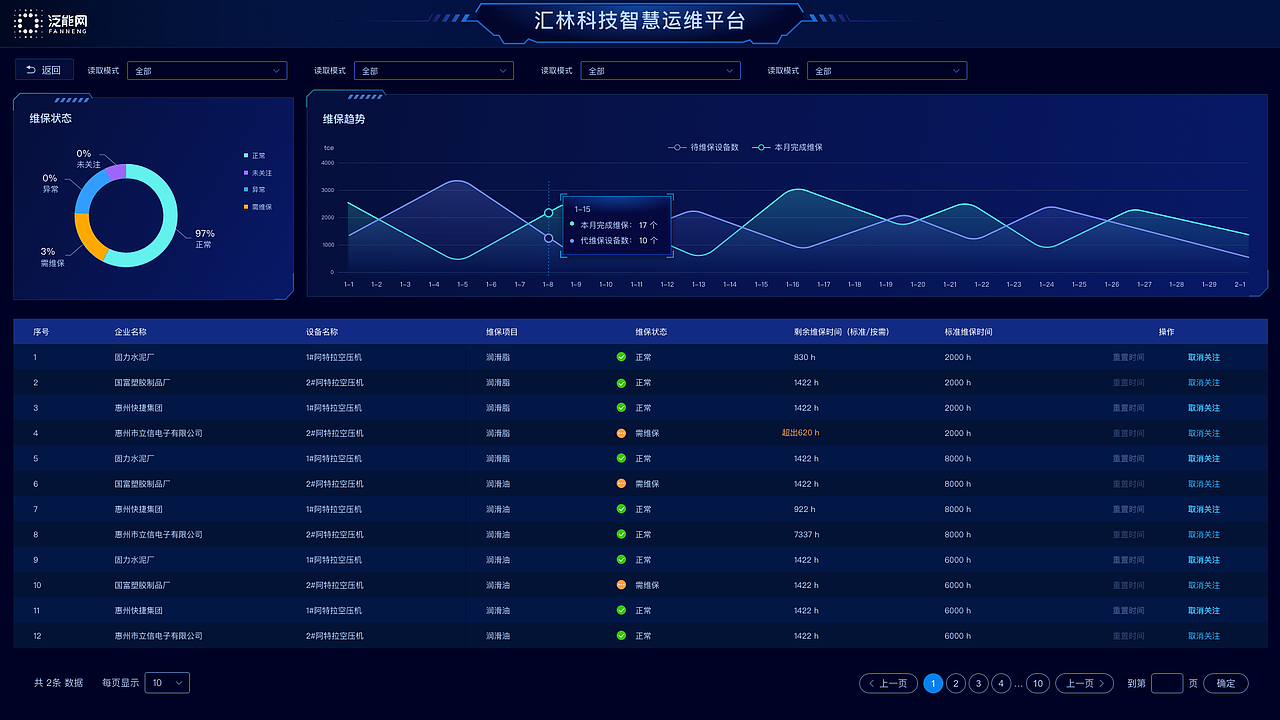Click green status icon in row 5
This screenshot has height=720, width=1280.
(621, 459)
